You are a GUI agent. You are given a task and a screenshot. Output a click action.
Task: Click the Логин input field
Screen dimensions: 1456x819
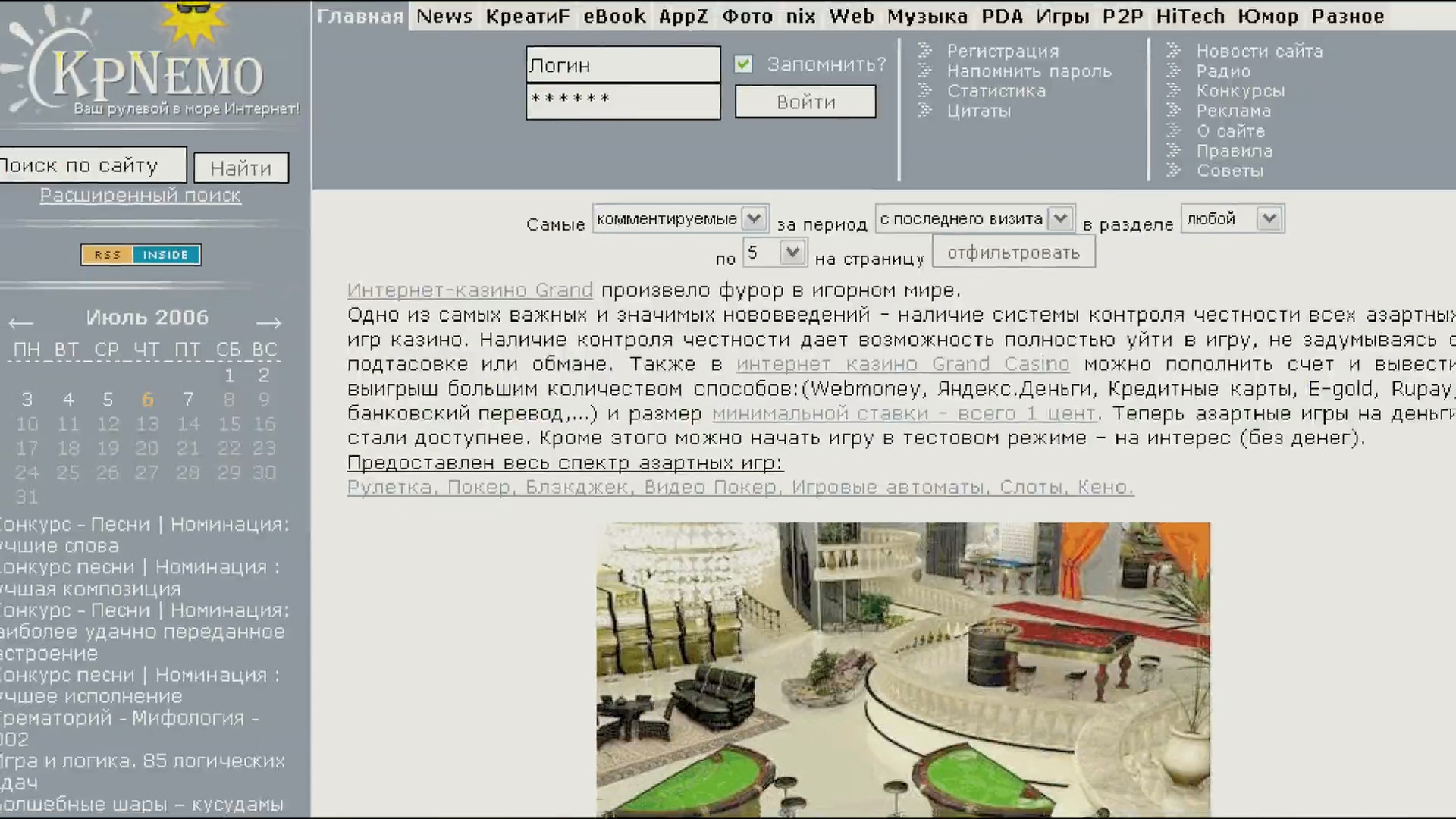623,65
